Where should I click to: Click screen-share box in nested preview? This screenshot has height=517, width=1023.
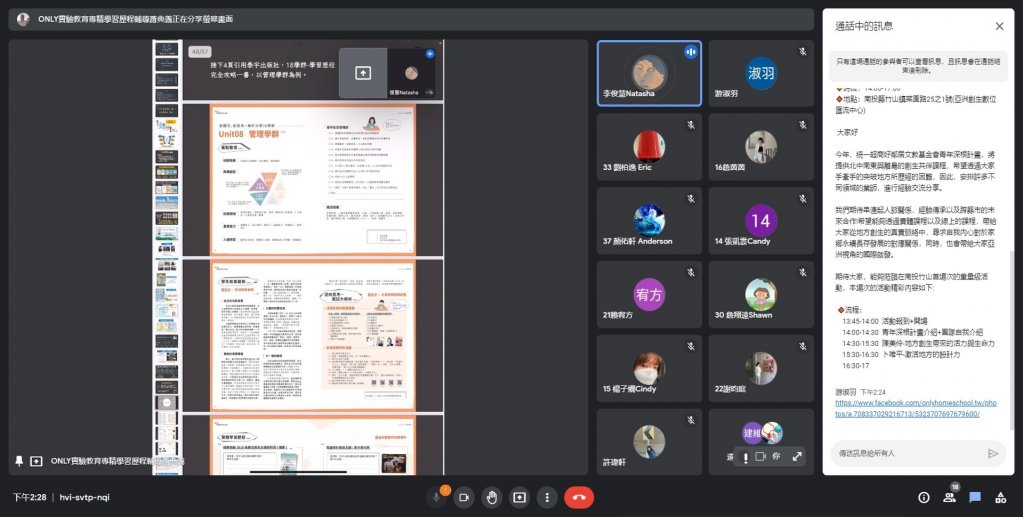[x=363, y=73]
